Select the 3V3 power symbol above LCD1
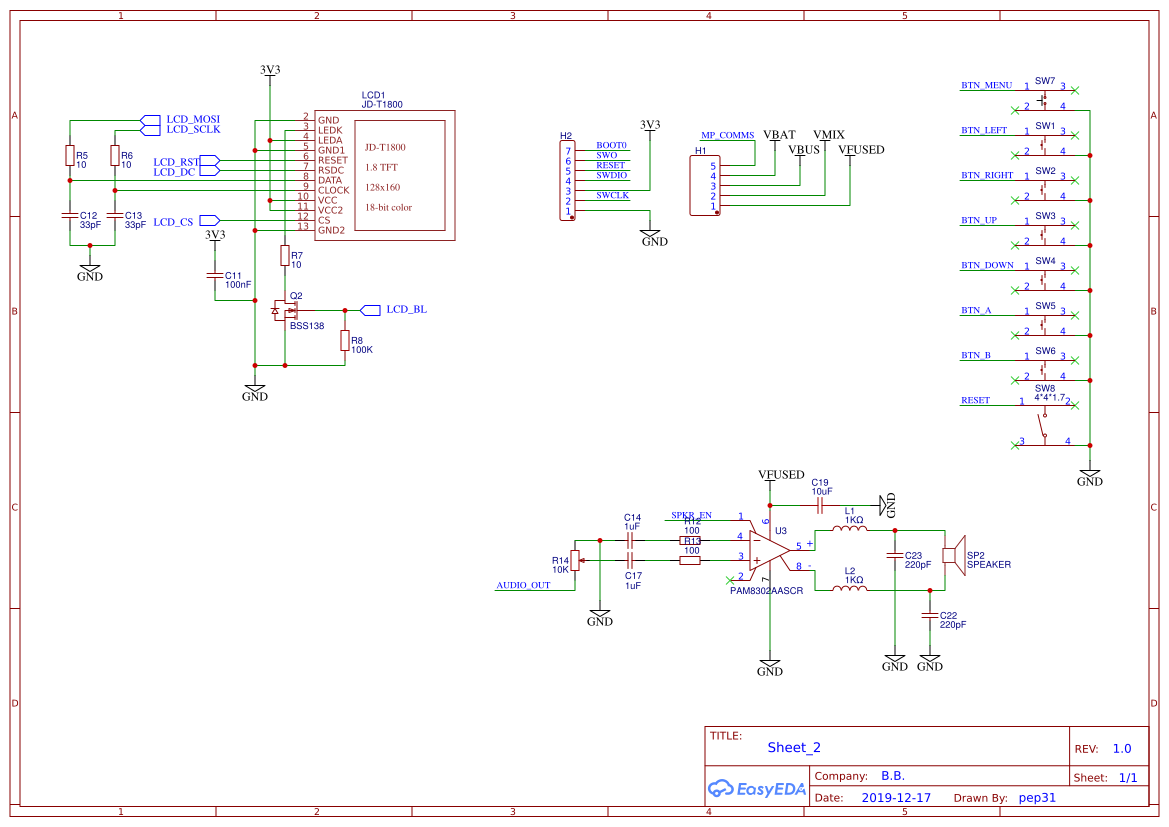Viewport: 1169px width, 827px height. click(268, 72)
